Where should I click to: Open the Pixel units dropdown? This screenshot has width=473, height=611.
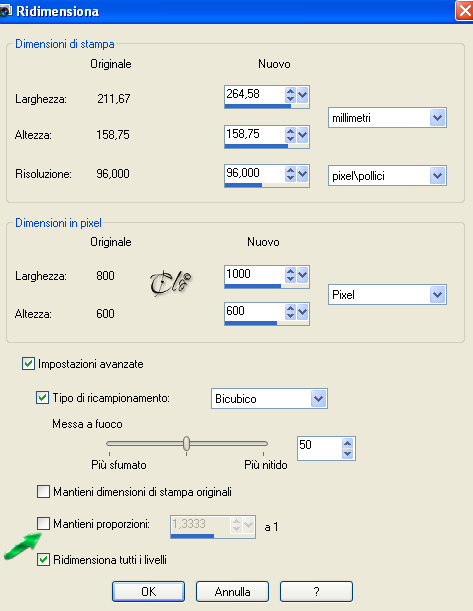[x=387, y=295]
